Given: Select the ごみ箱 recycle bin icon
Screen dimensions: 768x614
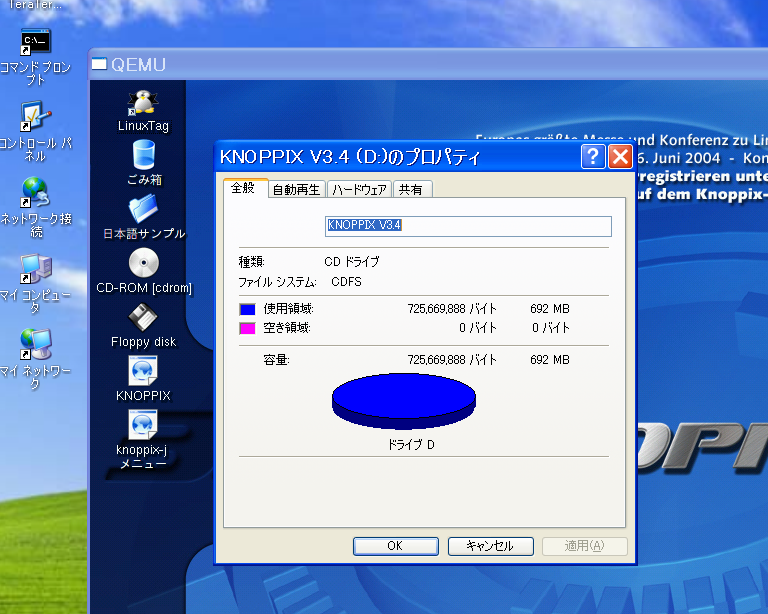Looking at the screenshot, I should (144, 155).
